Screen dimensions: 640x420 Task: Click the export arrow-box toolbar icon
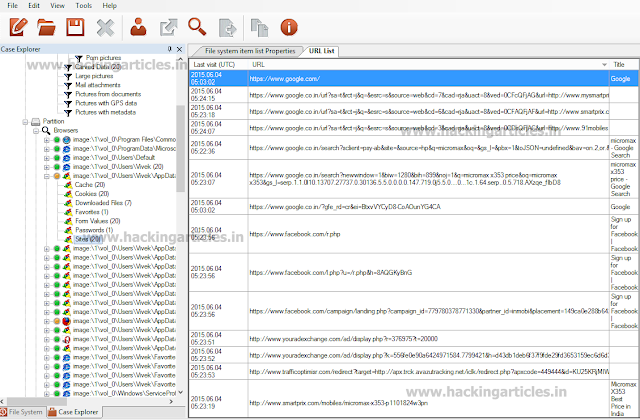(168, 27)
